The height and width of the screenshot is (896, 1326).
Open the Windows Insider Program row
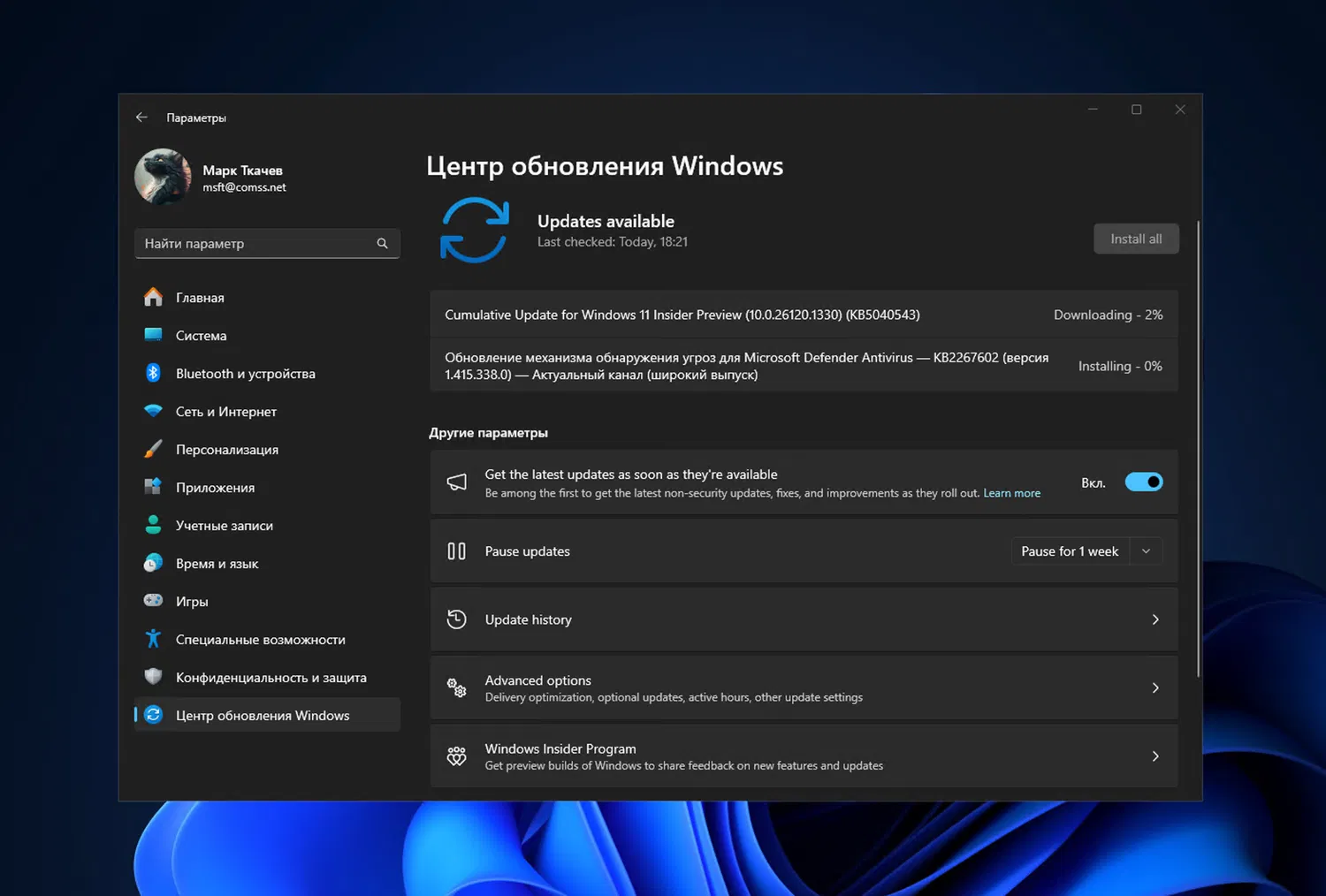click(x=804, y=756)
